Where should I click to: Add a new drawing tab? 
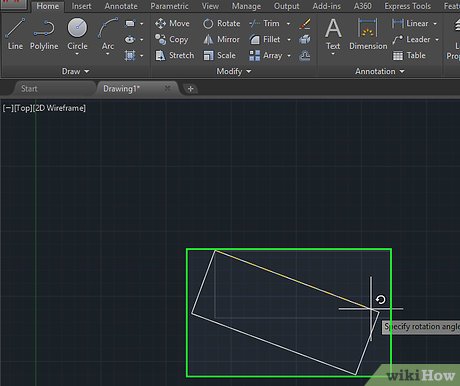pyautogui.click(x=190, y=89)
